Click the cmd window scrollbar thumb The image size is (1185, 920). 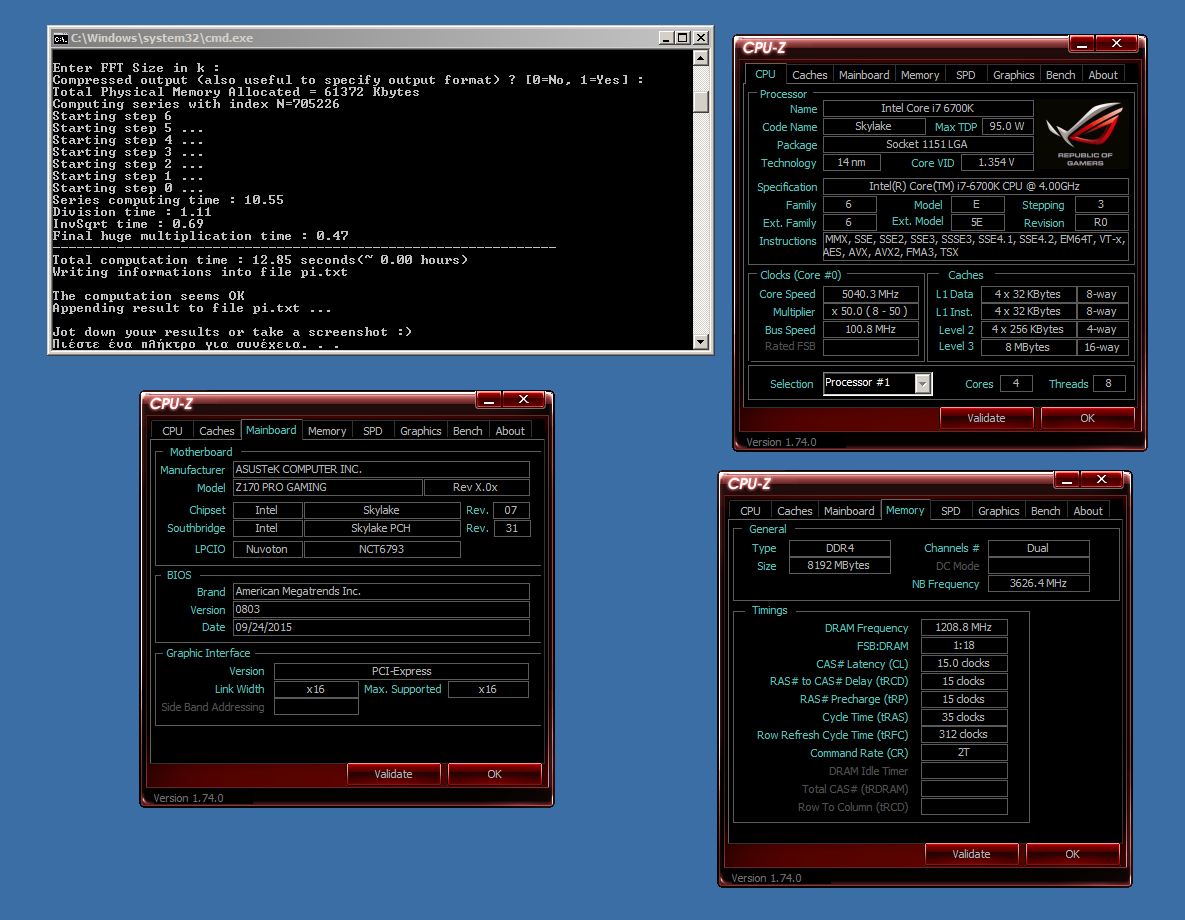click(x=701, y=101)
